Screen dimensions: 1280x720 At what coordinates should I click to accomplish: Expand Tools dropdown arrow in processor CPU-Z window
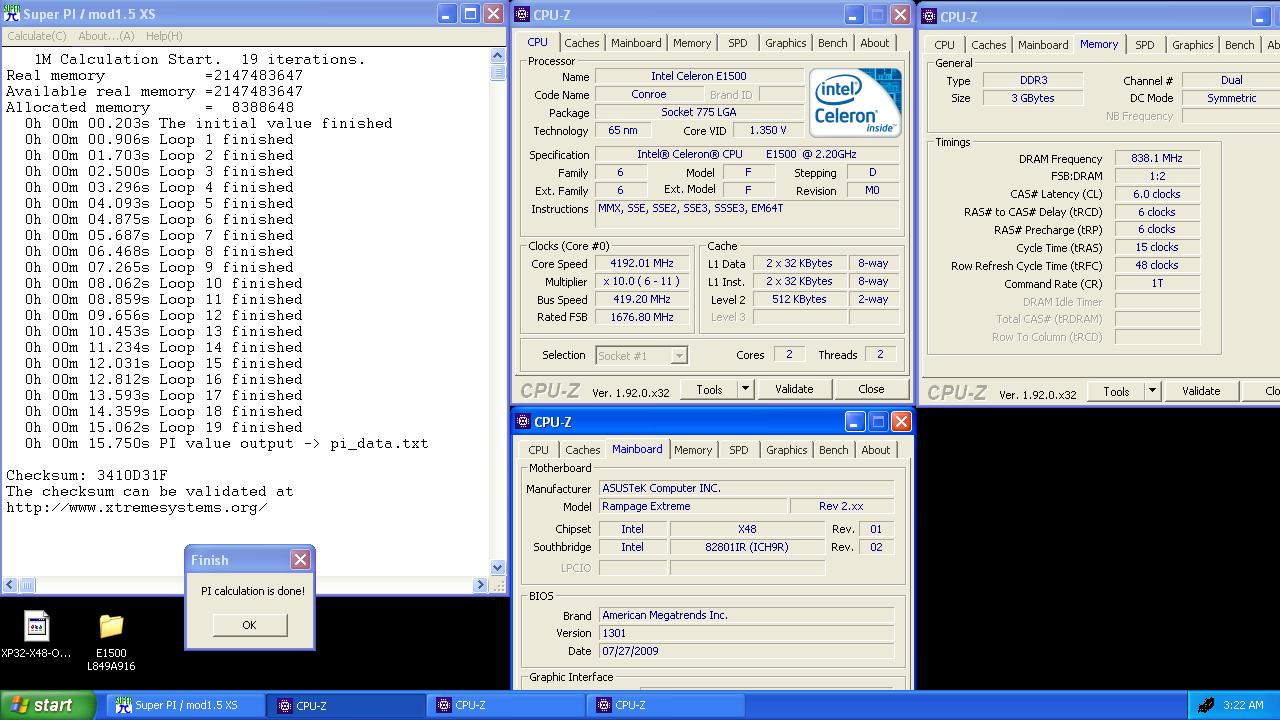(745, 389)
